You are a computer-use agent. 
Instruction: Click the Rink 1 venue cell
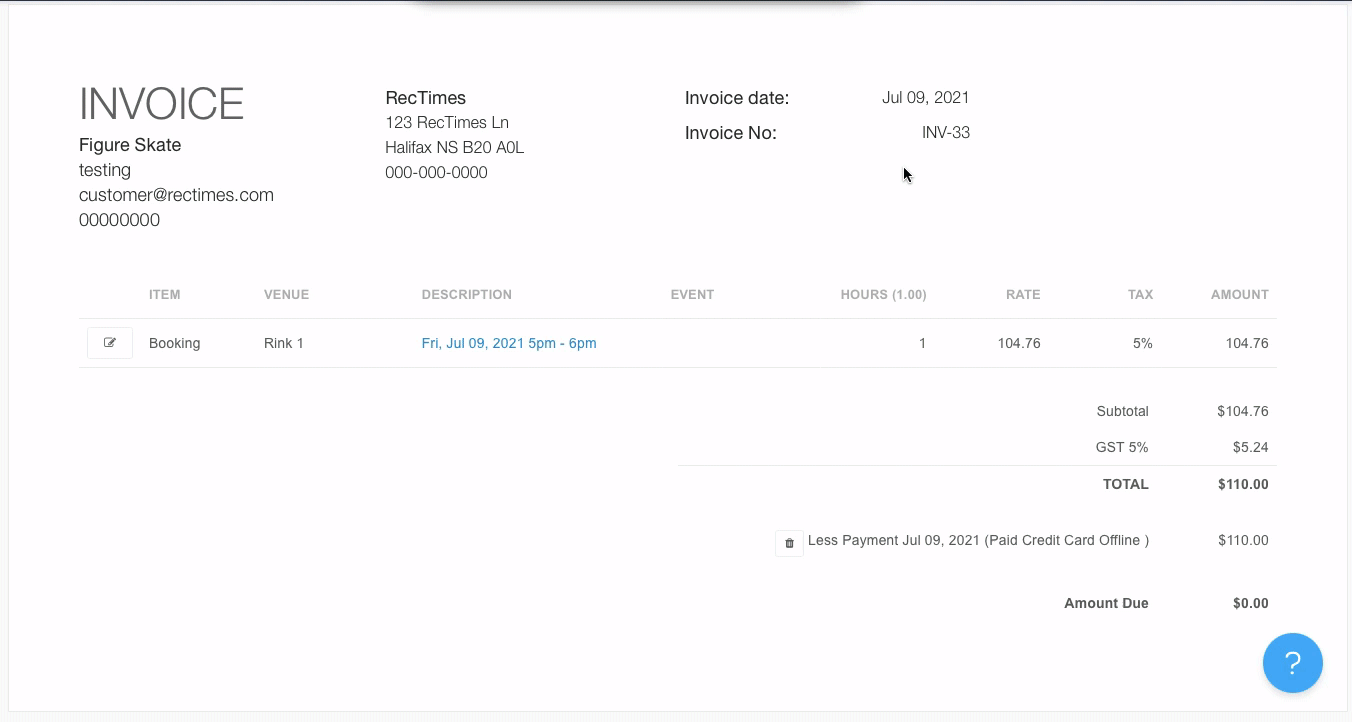click(284, 343)
